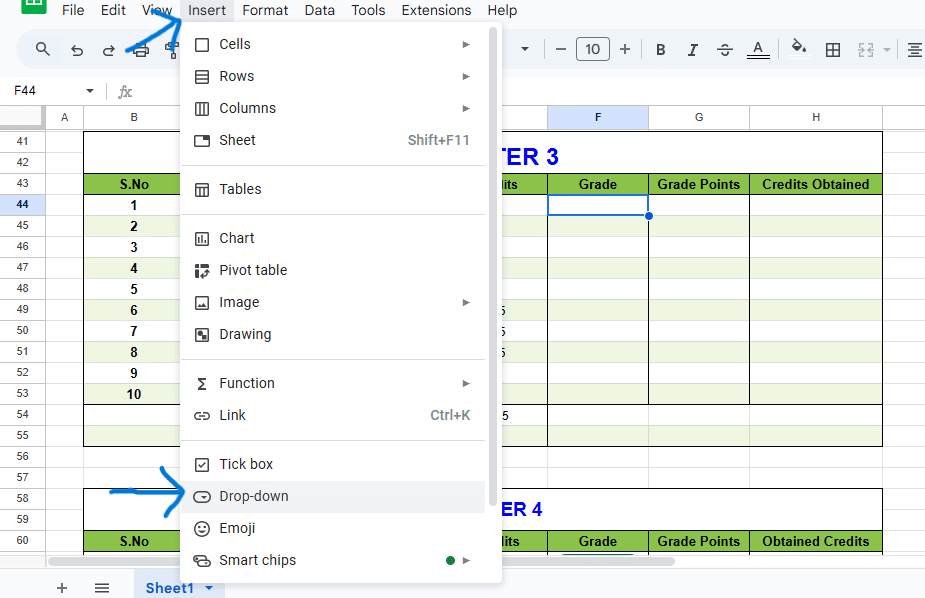Open the borders menu
The image size is (925, 598).
[833, 48]
